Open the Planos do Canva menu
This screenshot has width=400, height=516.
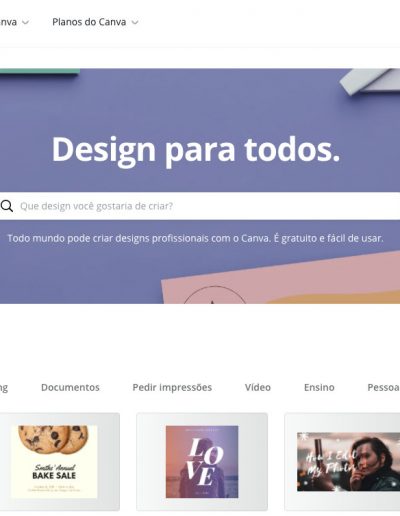pyautogui.click(x=89, y=22)
